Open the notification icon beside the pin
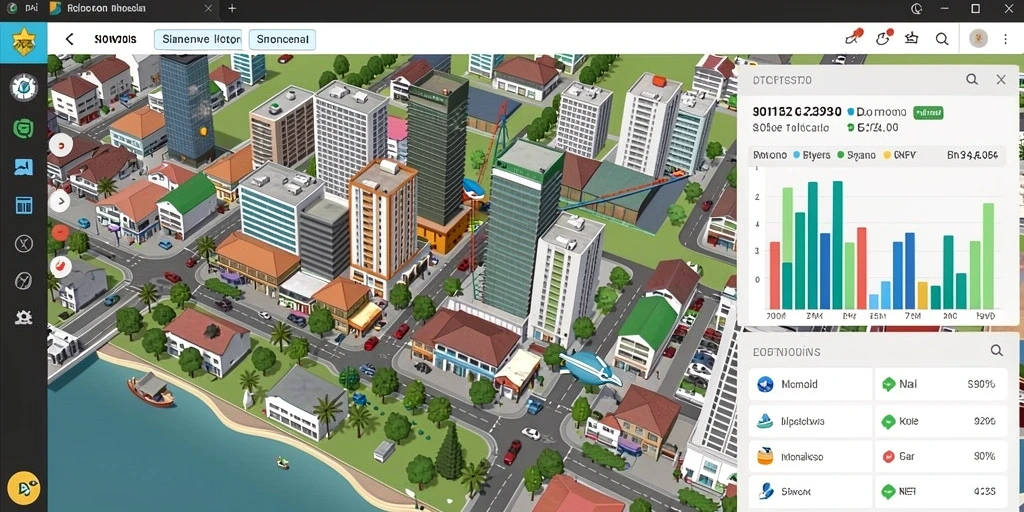Screen dimensions: 1024x512 [884, 38]
